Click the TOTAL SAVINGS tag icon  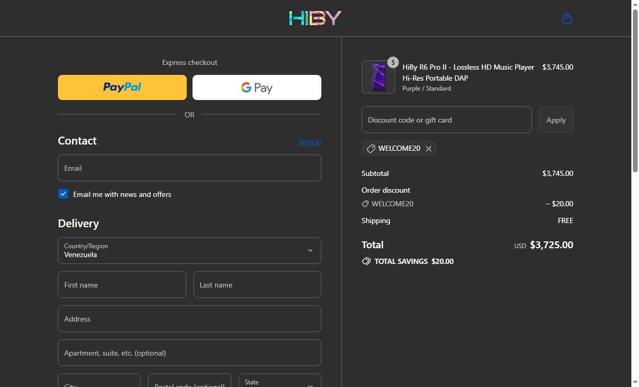point(366,262)
